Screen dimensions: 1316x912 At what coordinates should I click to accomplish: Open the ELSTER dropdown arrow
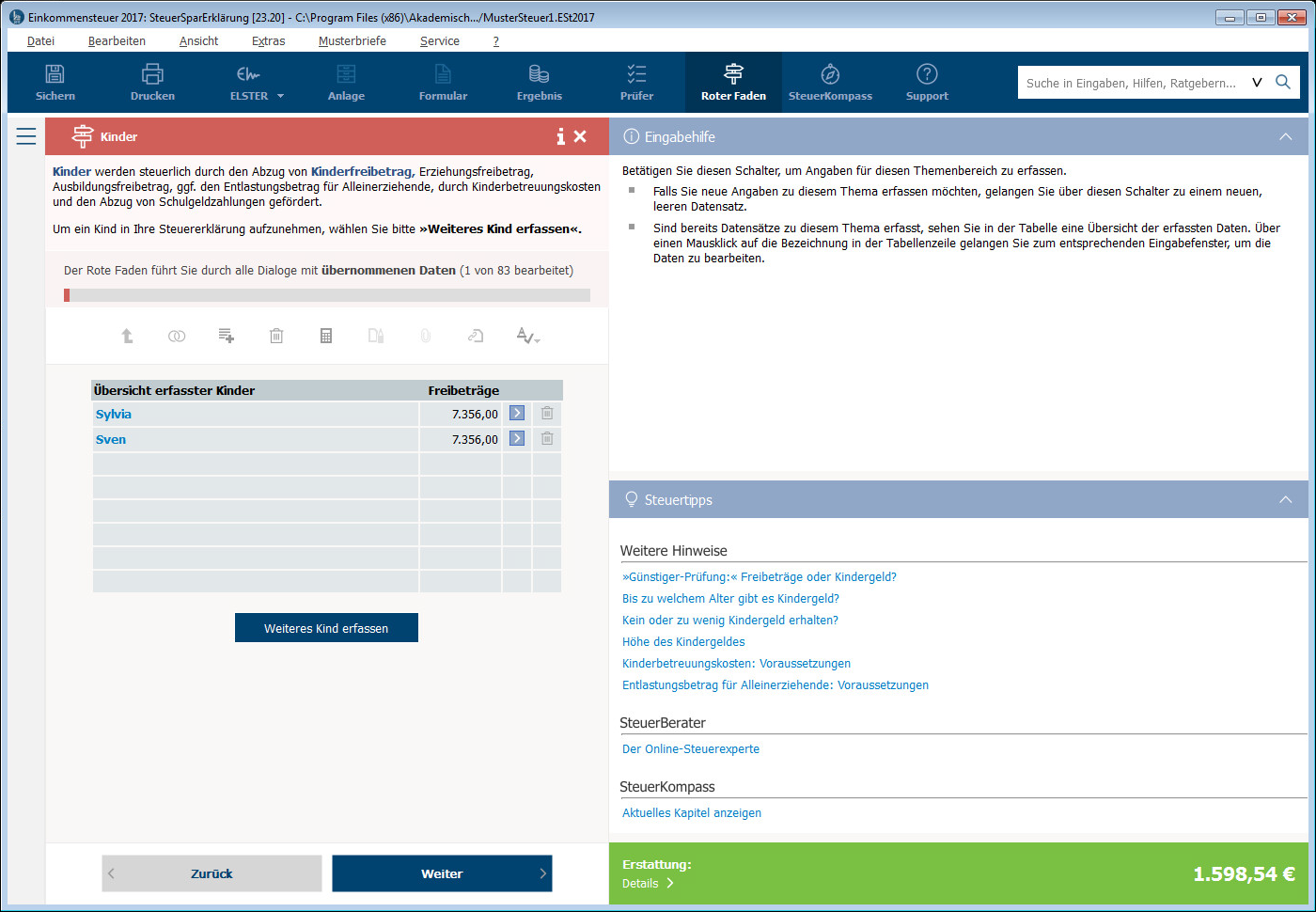(x=280, y=96)
